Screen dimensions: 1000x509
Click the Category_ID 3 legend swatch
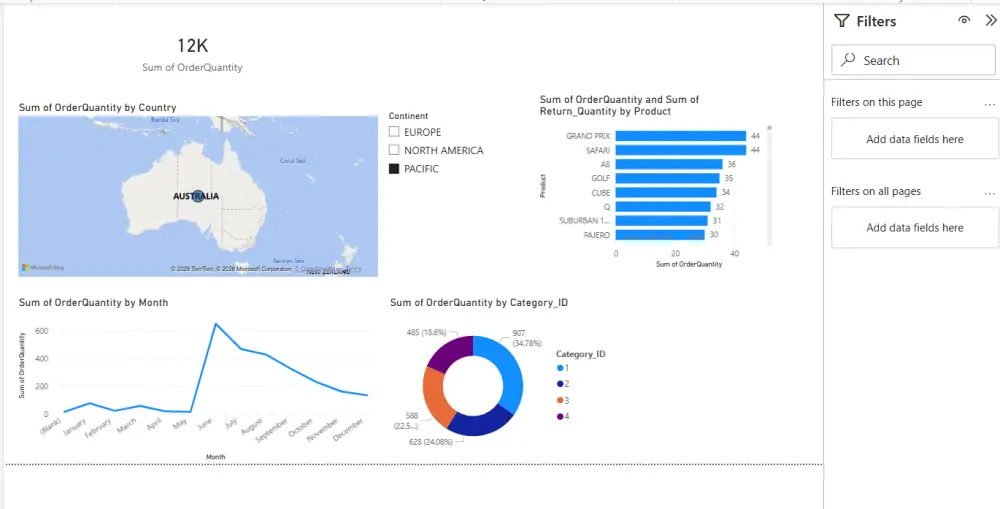click(560, 401)
